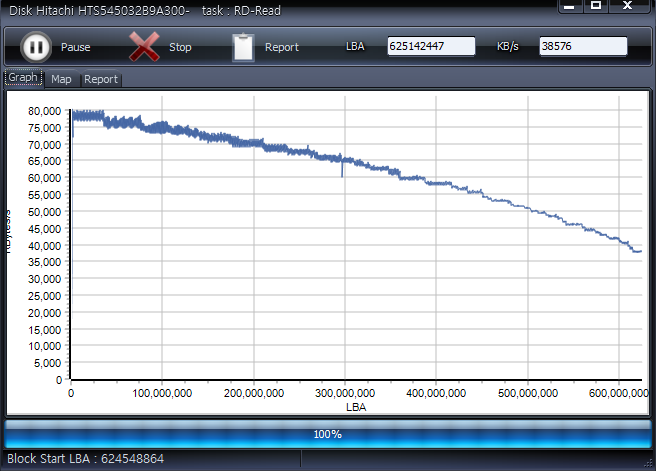This screenshot has height=471, width=656.
Task: Minimize the disk test window
Action: click(x=570, y=6)
